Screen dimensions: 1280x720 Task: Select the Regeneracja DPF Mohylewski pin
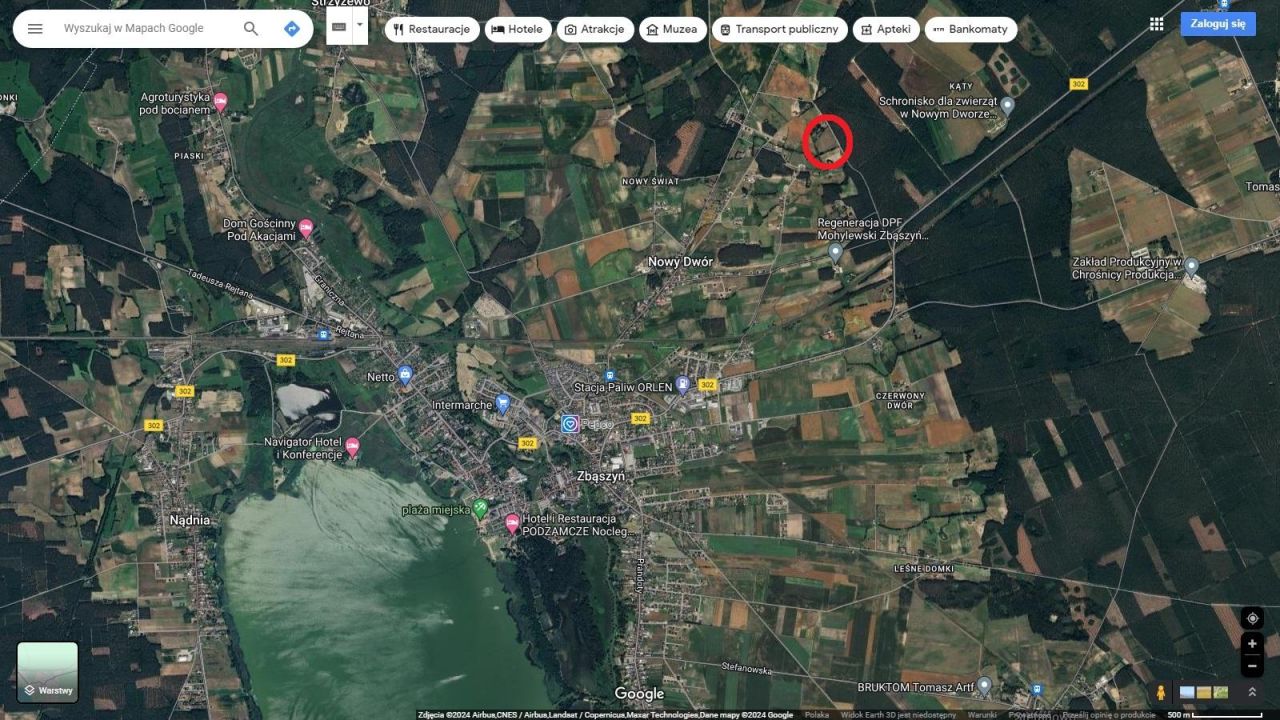tap(836, 253)
